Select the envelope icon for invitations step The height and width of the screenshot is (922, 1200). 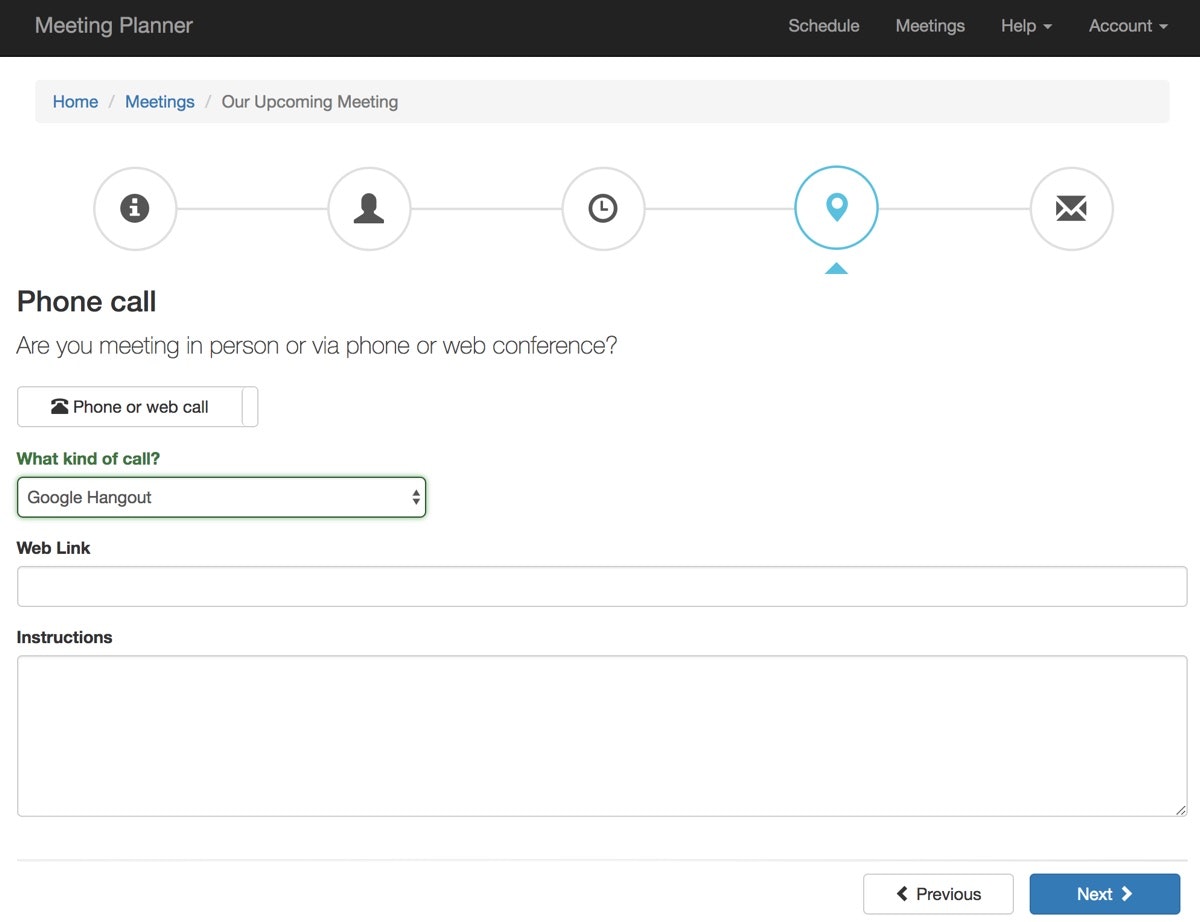click(1071, 208)
